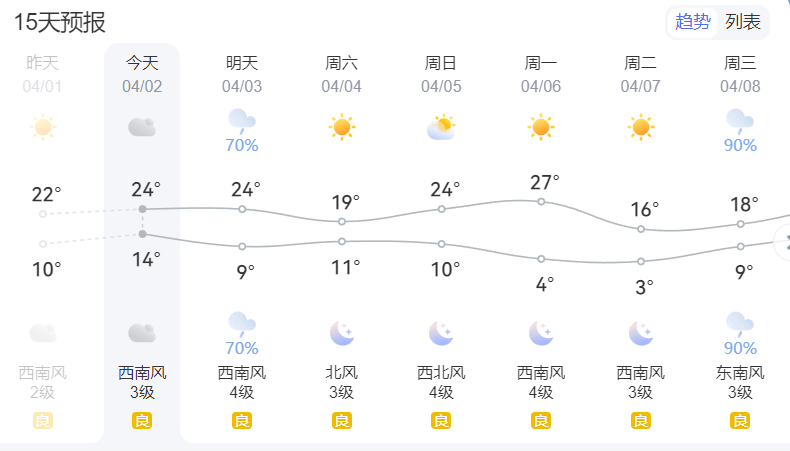Screen dimensions: 790x451
Task: Click the 27° high point on 周一
Action: point(541,202)
